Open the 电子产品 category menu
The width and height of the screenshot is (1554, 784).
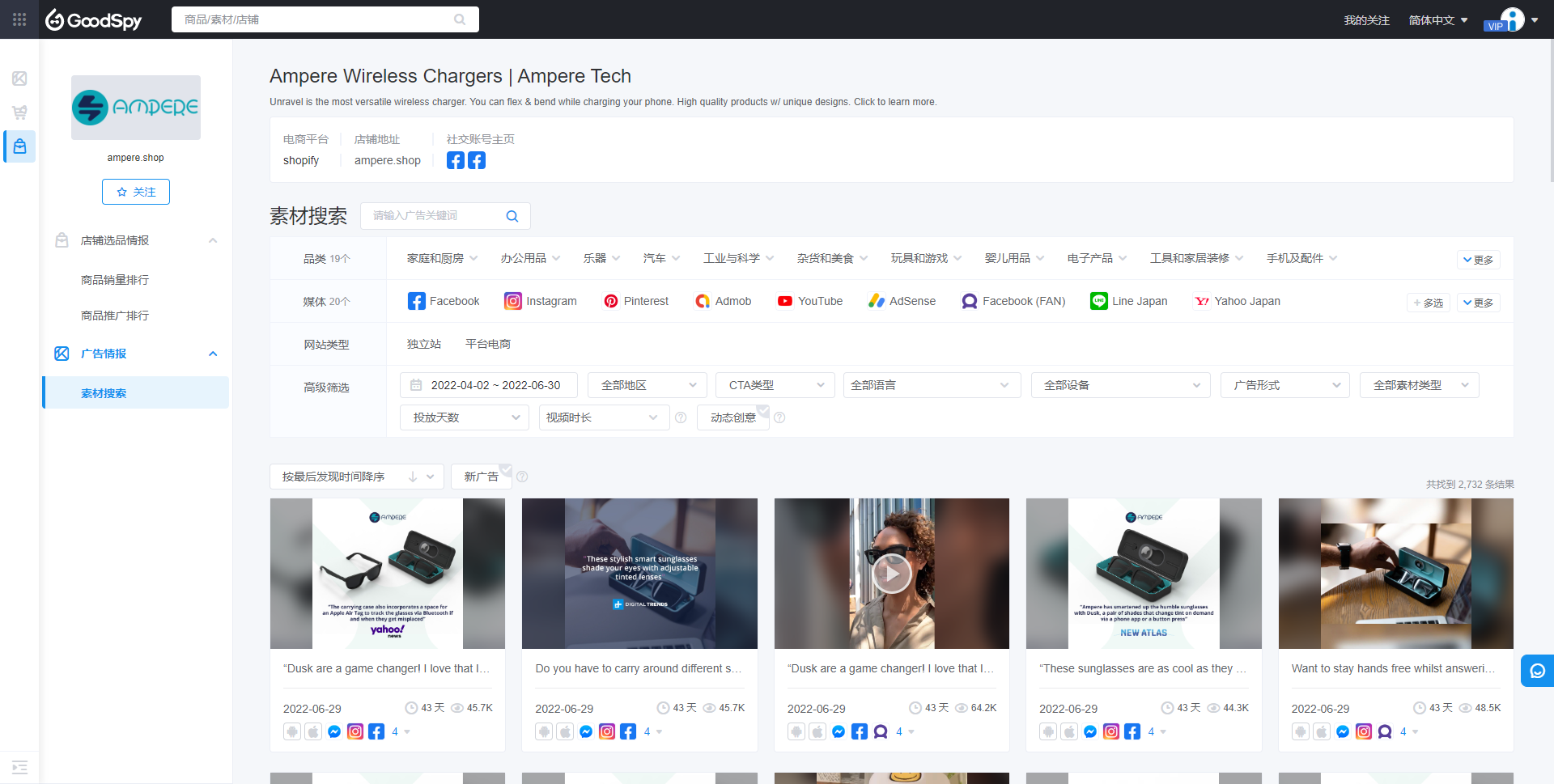(1098, 258)
